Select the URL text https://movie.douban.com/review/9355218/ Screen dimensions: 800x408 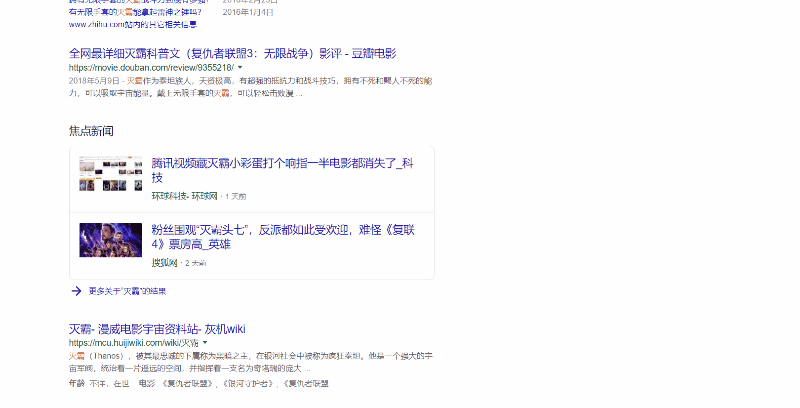click(152, 67)
